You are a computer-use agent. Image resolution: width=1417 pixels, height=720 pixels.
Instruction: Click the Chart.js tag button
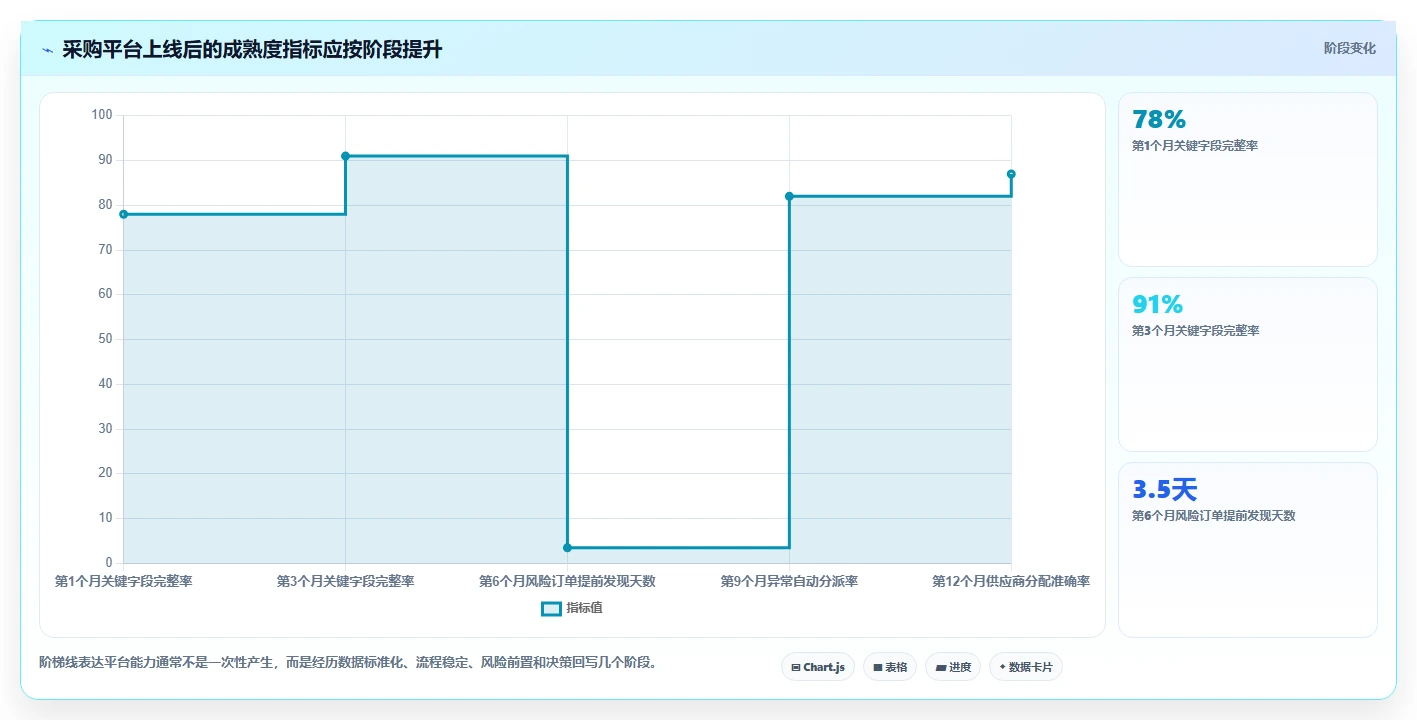(817, 667)
